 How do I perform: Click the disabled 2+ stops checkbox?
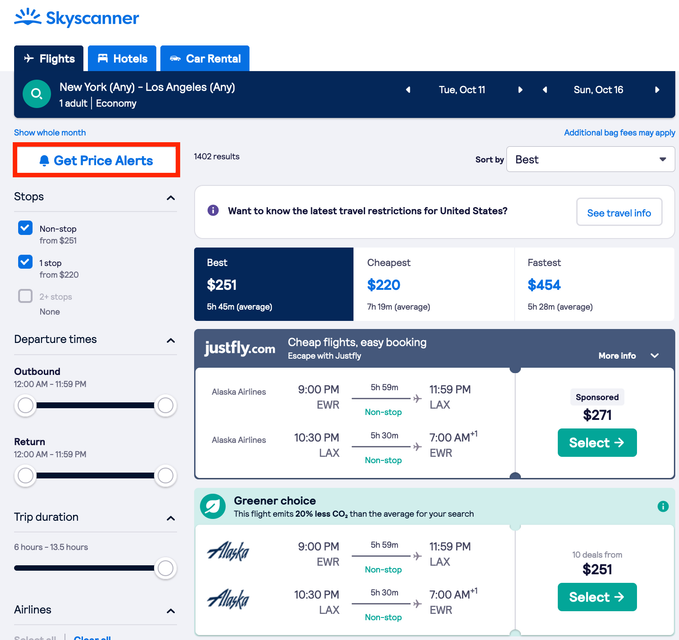(25, 296)
